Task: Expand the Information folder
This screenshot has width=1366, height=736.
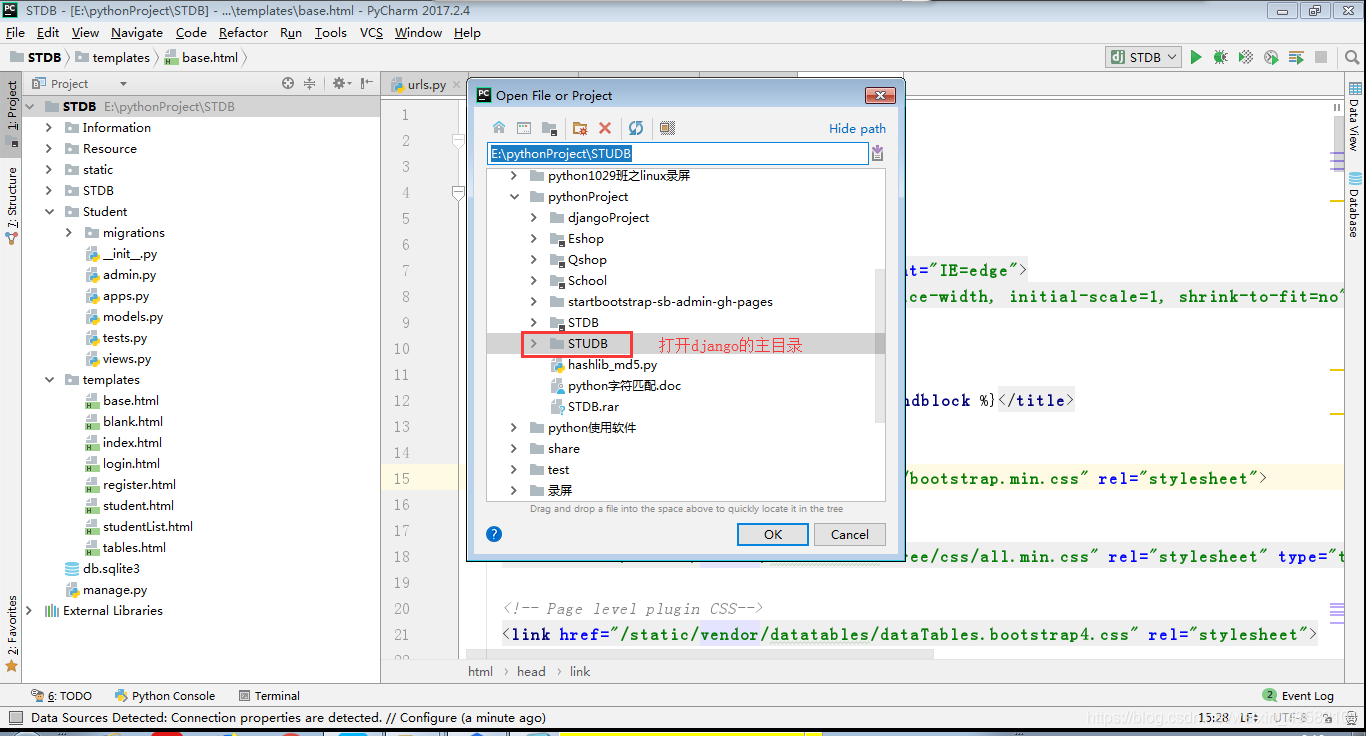Action: click(49, 128)
